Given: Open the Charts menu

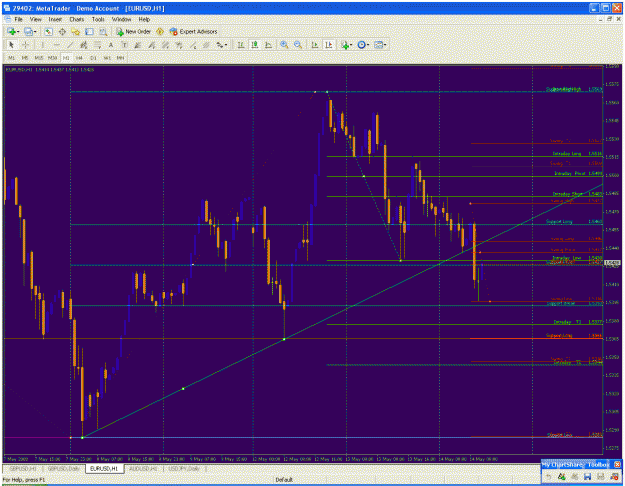Looking at the screenshot, I should pos(77,19).
